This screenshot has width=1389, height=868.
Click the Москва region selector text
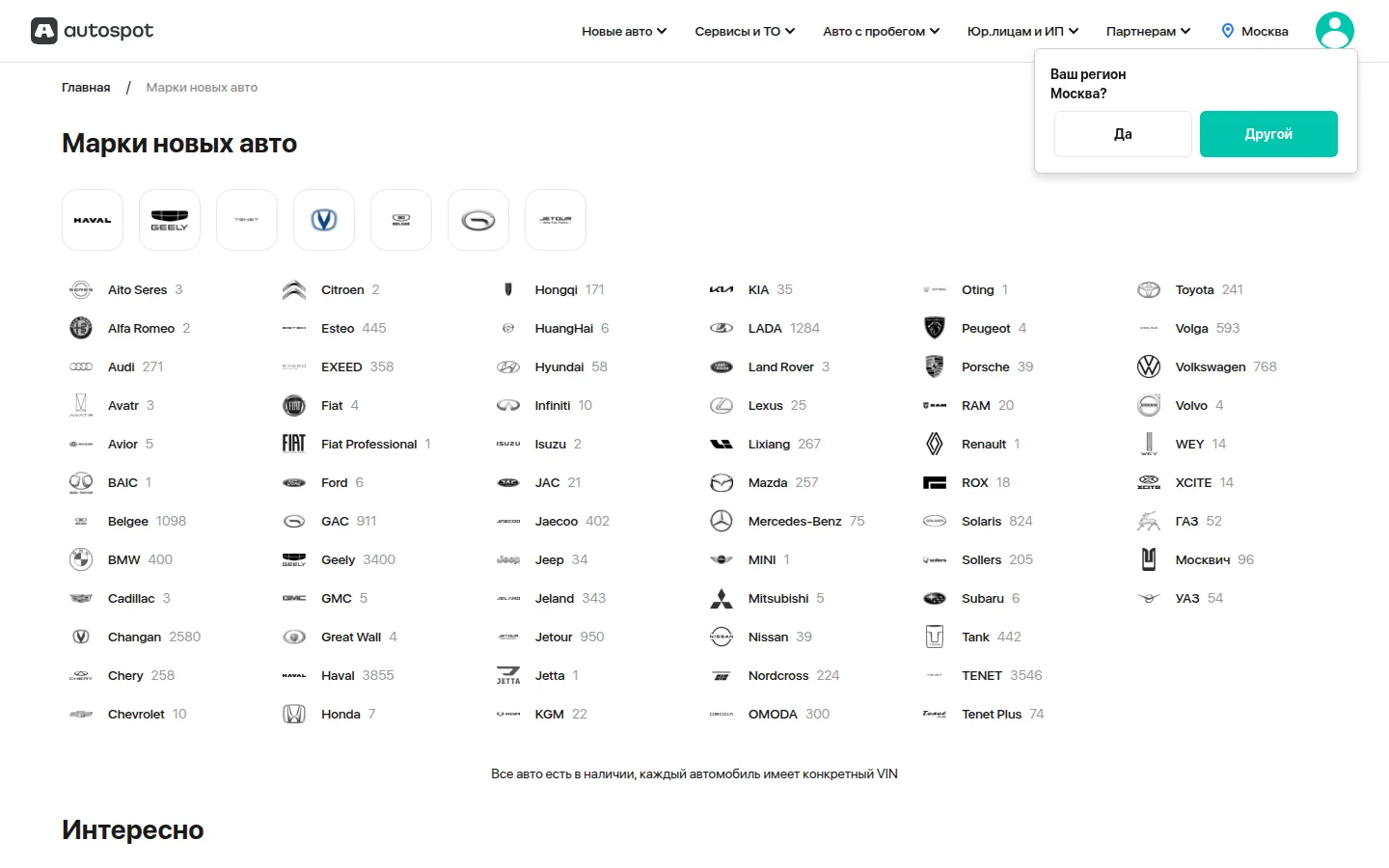click(1265, 31)
